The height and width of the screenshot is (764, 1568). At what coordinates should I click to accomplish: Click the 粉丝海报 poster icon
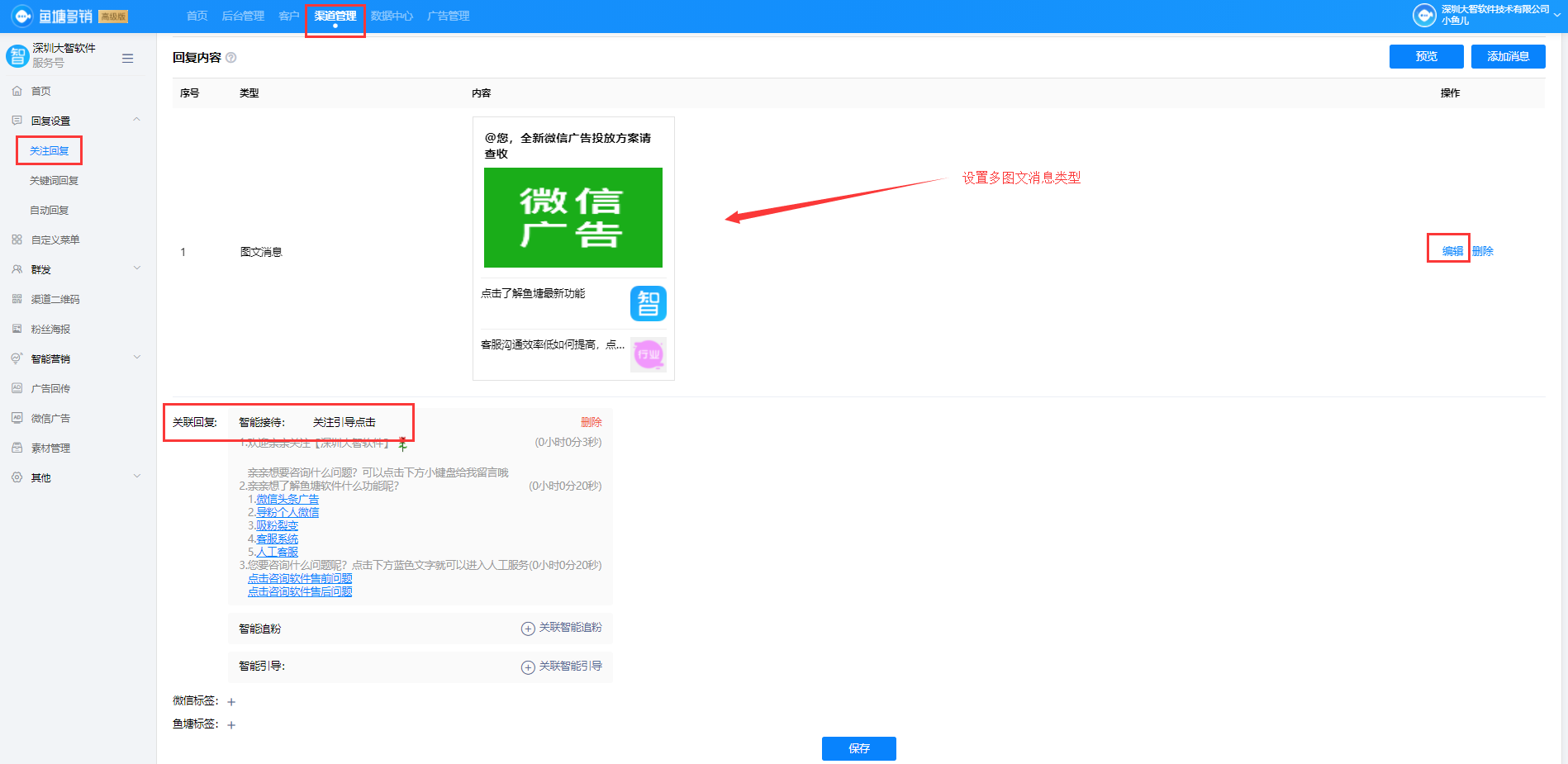click(x=17, y=329)
